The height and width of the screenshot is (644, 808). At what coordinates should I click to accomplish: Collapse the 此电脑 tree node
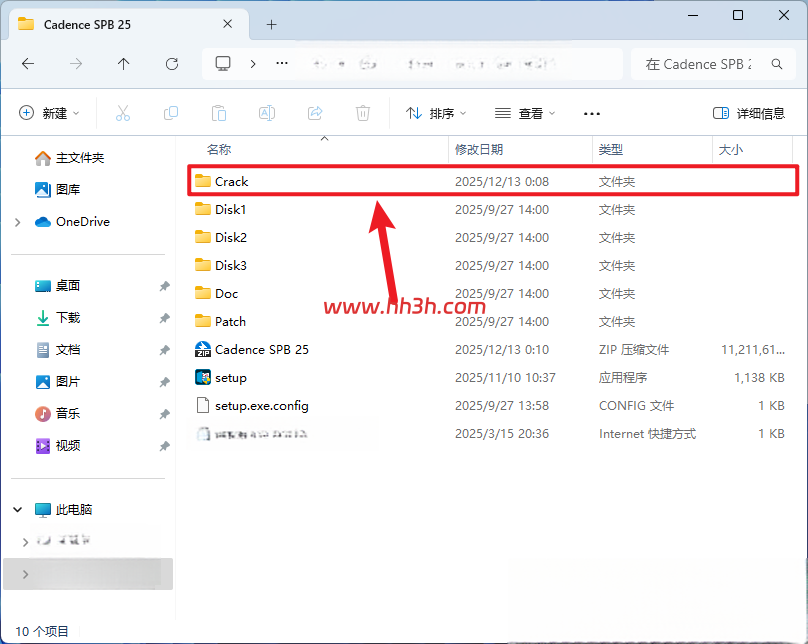pos(18,510)
